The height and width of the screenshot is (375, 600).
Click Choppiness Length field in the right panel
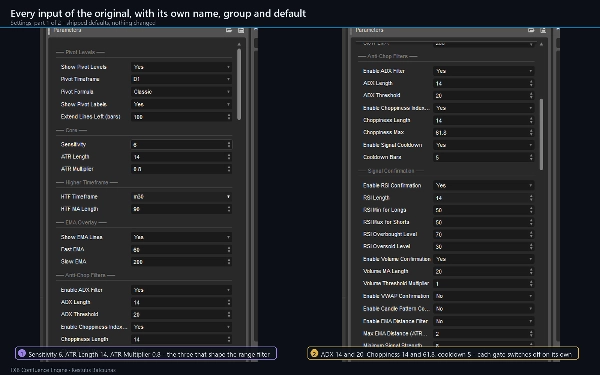[x=484, y=121]
